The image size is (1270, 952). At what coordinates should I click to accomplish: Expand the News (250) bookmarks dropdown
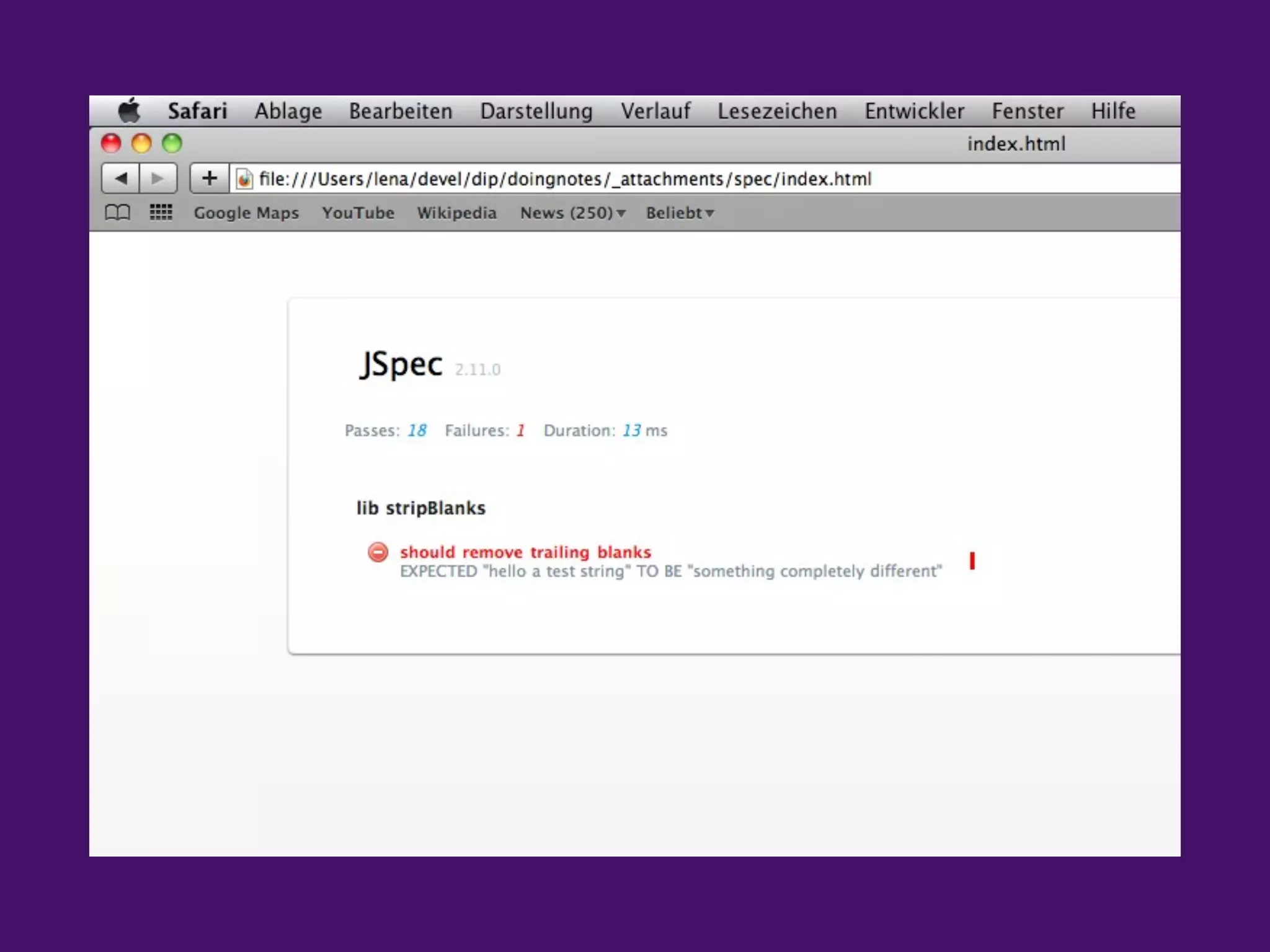click(x=572, y=213)
